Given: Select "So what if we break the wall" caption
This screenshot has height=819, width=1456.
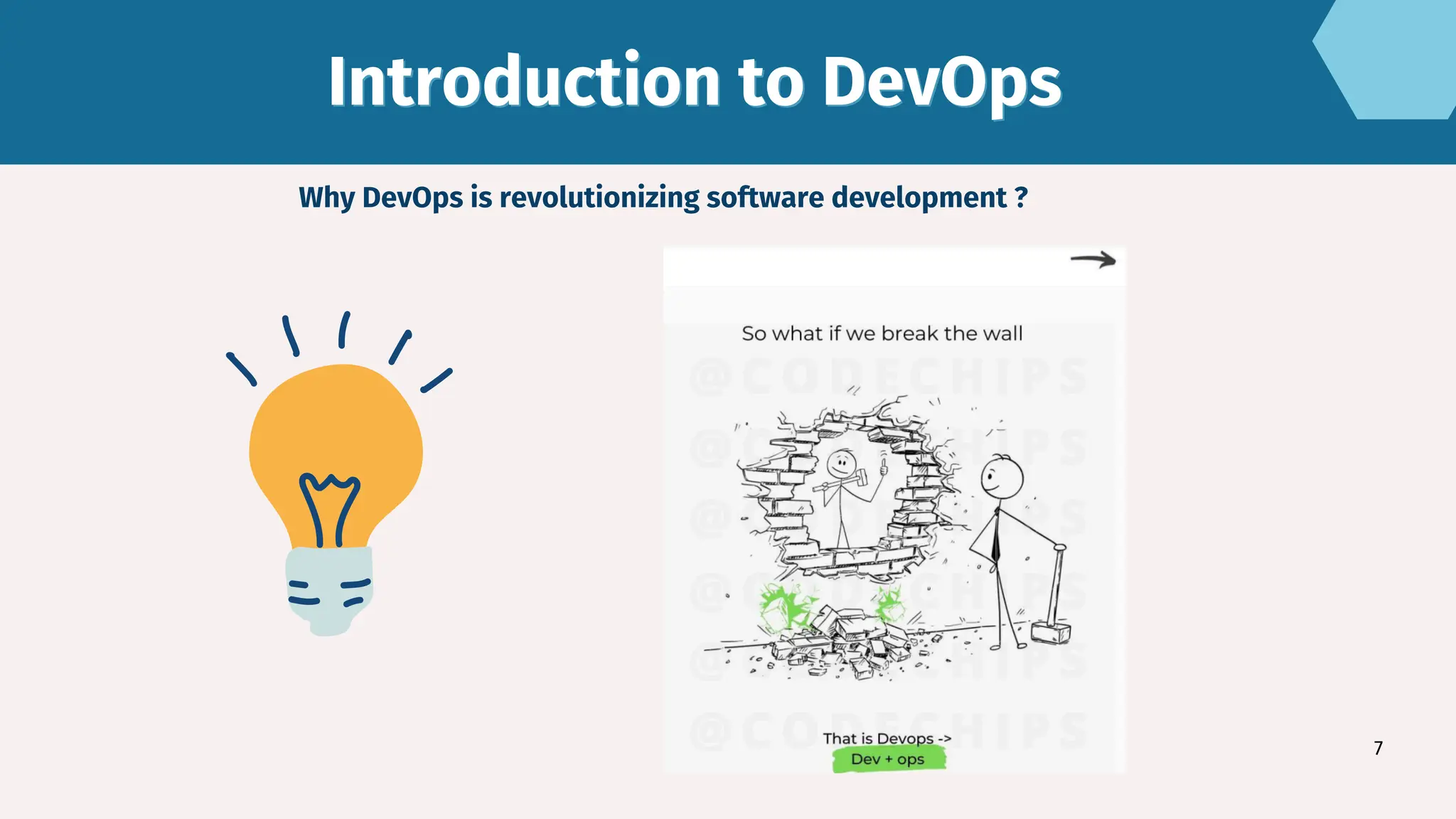Looking at the screenshot, I should [882, 333].
